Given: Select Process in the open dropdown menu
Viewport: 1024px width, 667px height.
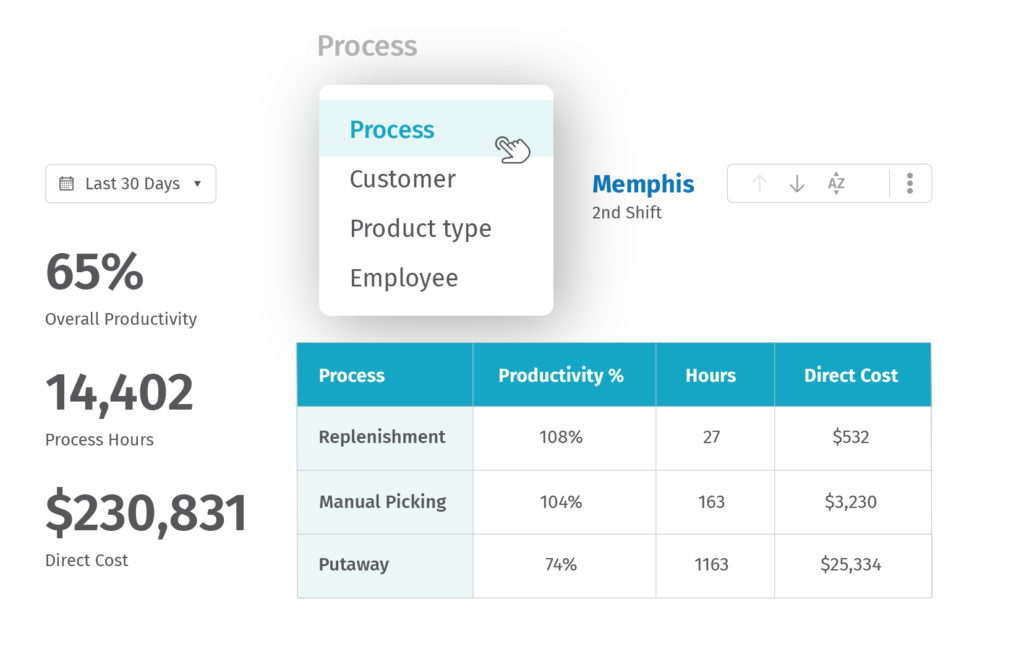Looking at the screenshot, I should click(x=391, y=129).
